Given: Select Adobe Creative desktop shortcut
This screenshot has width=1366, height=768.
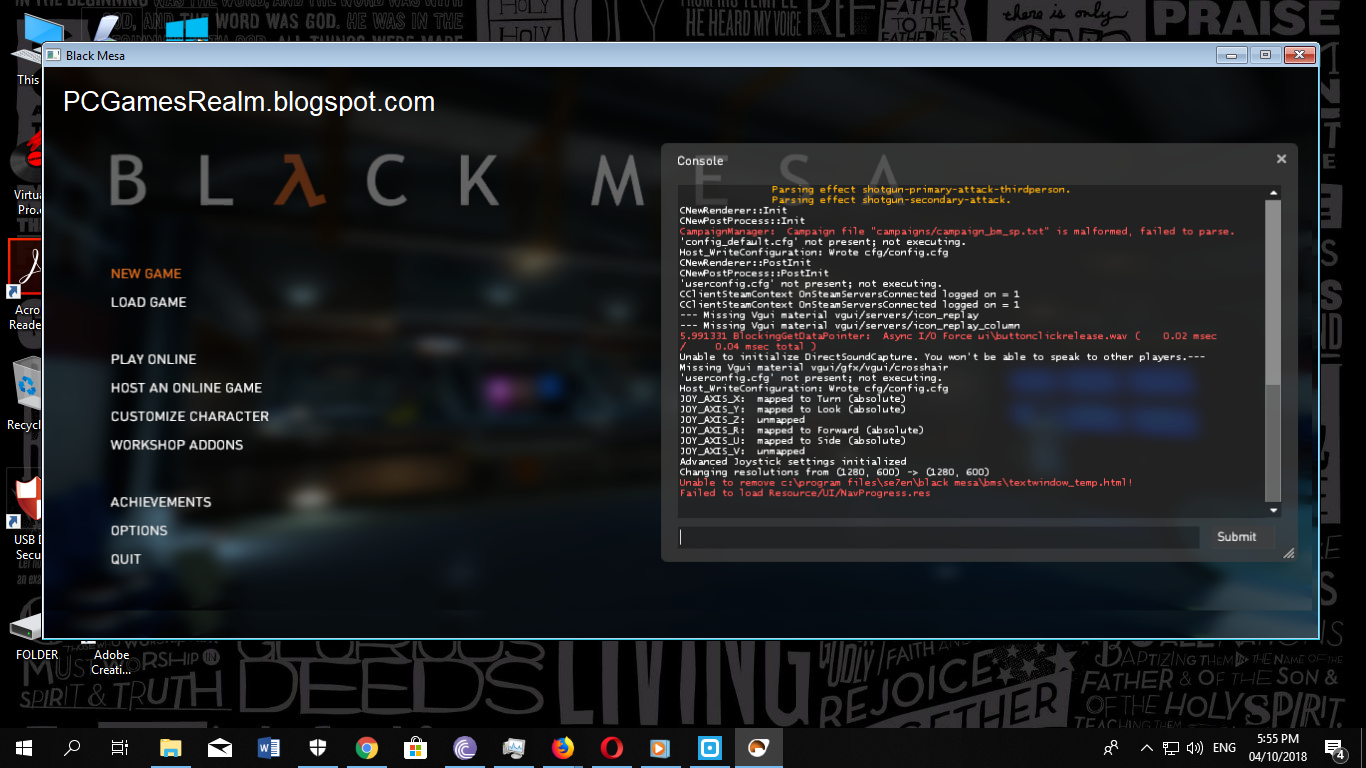Looking at the screenshot, I should tap(111, 660).
